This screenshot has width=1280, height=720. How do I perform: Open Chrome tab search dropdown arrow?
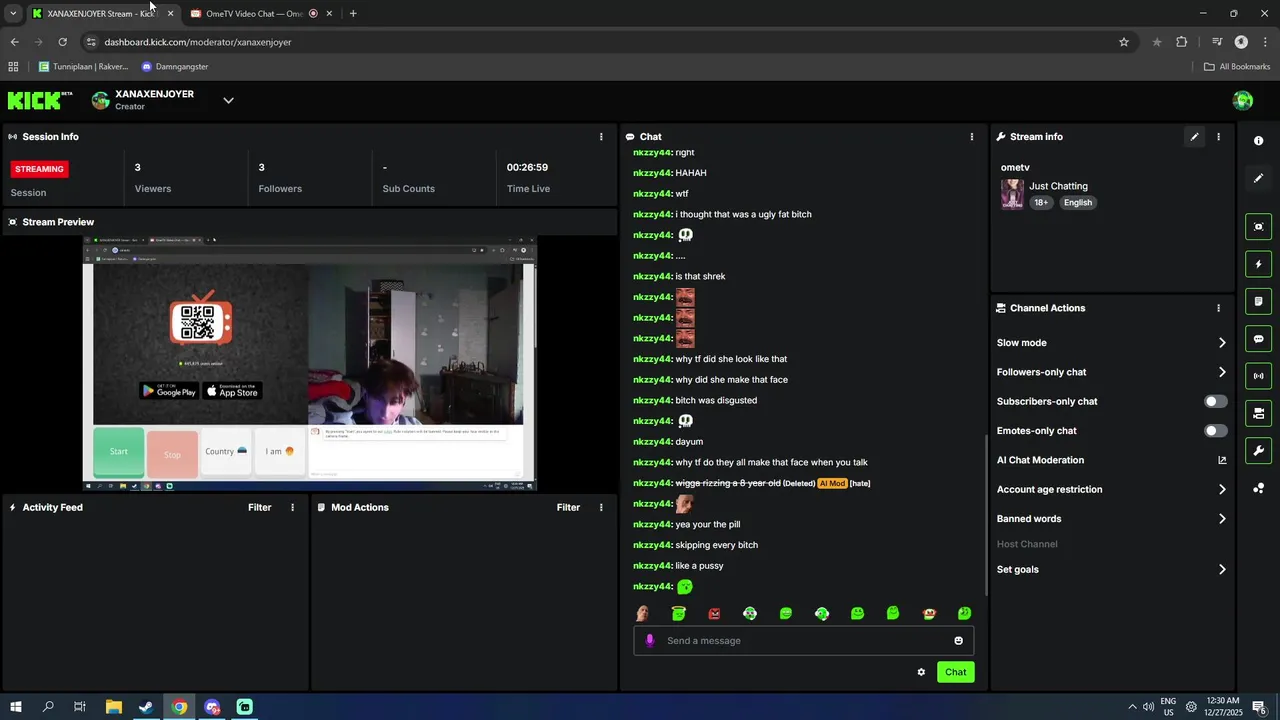(13, 13)
